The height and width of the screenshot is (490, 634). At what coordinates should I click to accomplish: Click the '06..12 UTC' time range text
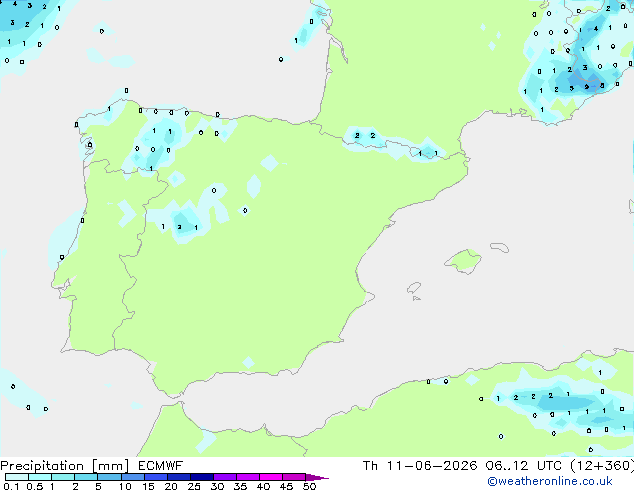coord(524,466)
